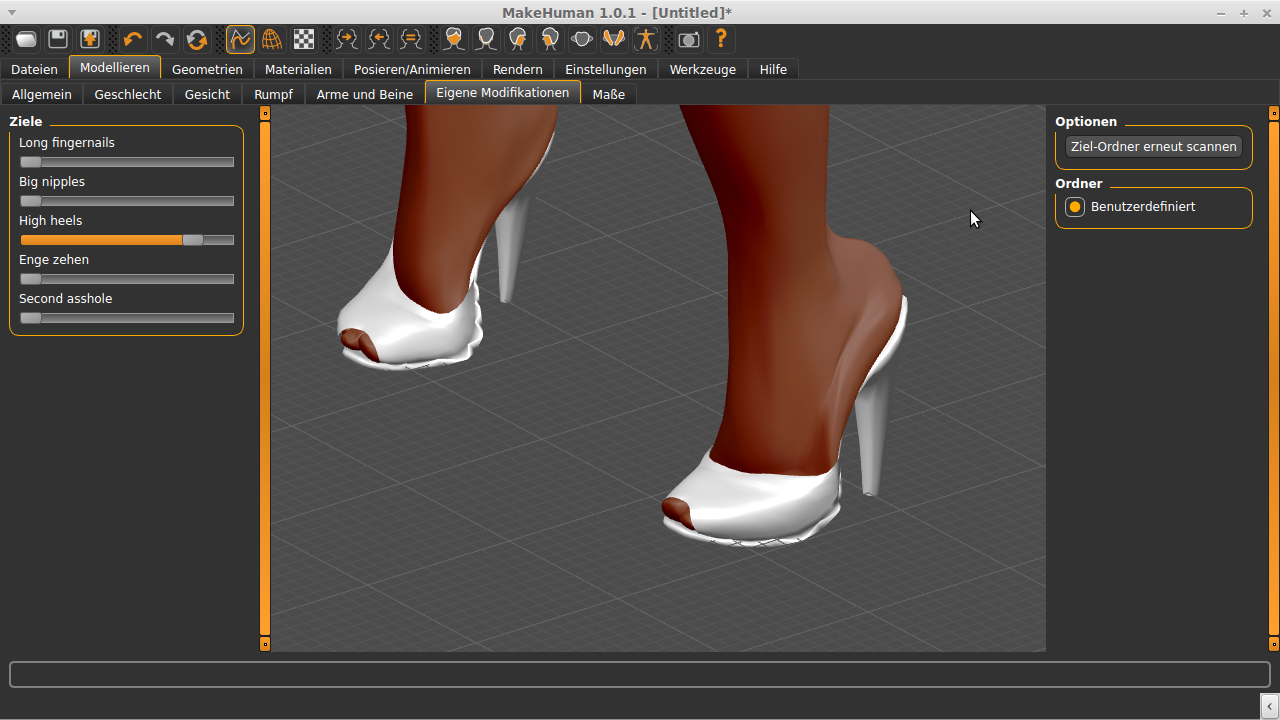Redo the last undone change
The width and height of the screenshot is (1280, 720).
pyautogui.click(x=165, y=39)
